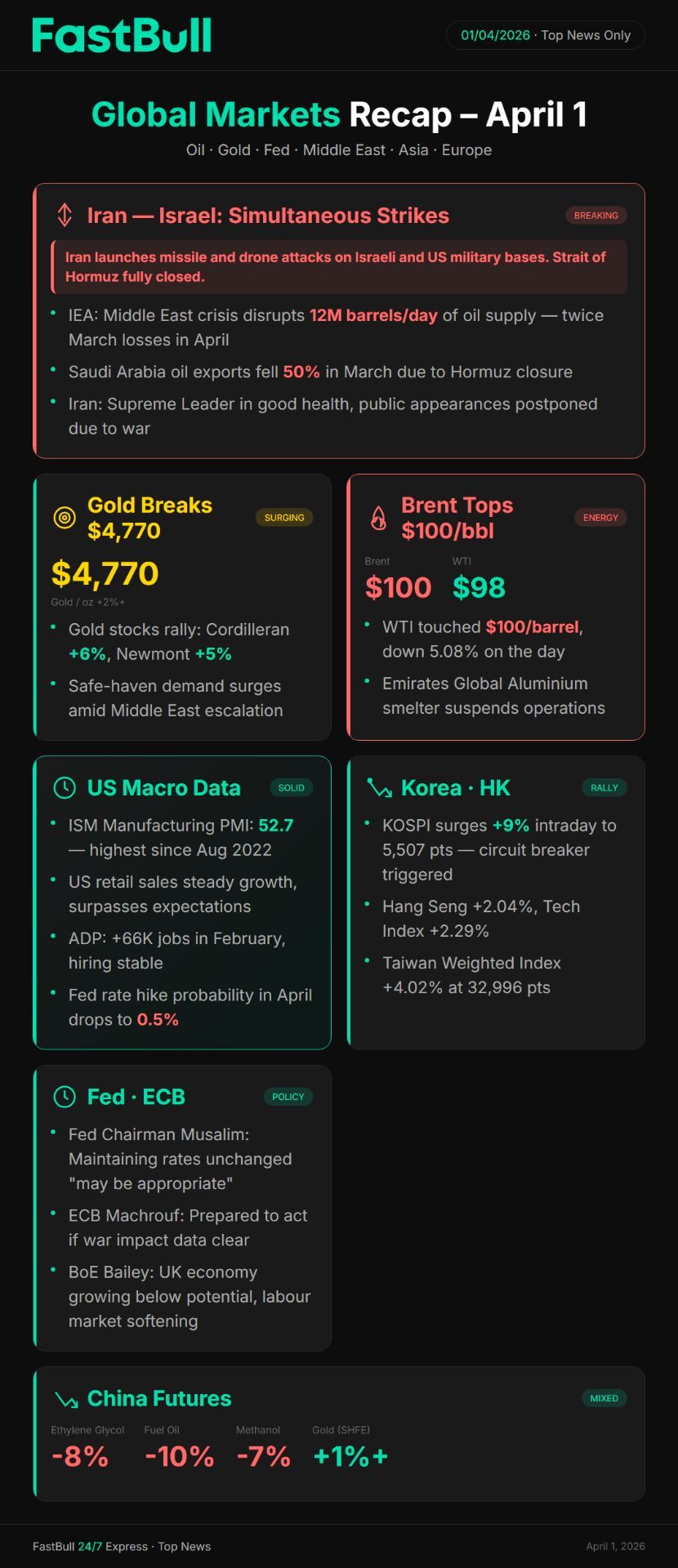Click the 01/04/2026 Top News Only pill

[546, 36]
